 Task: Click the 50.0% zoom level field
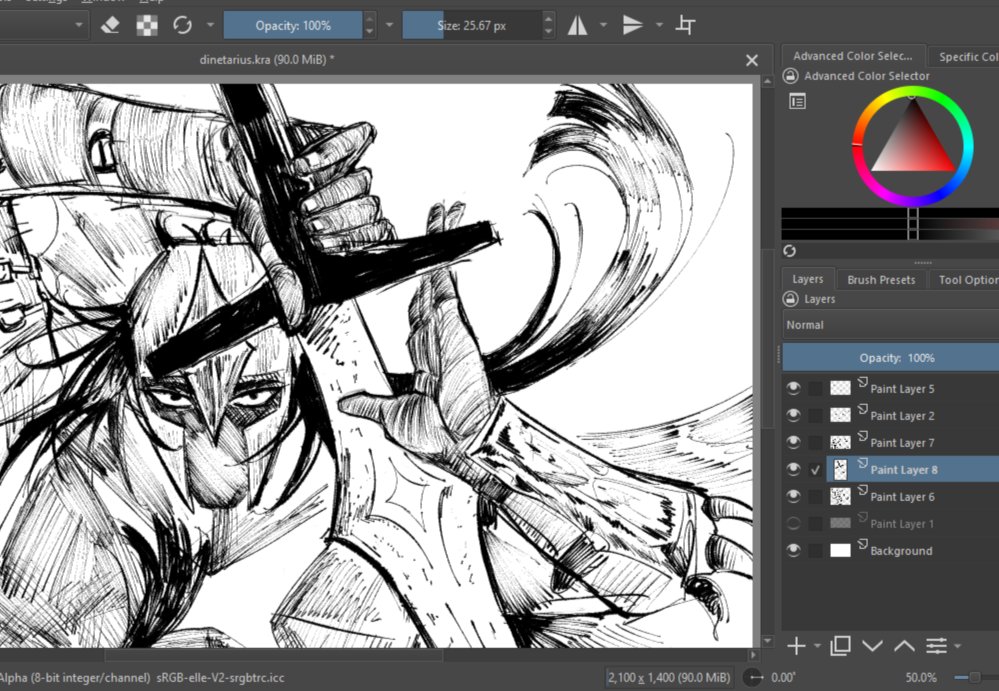point(920,678)
